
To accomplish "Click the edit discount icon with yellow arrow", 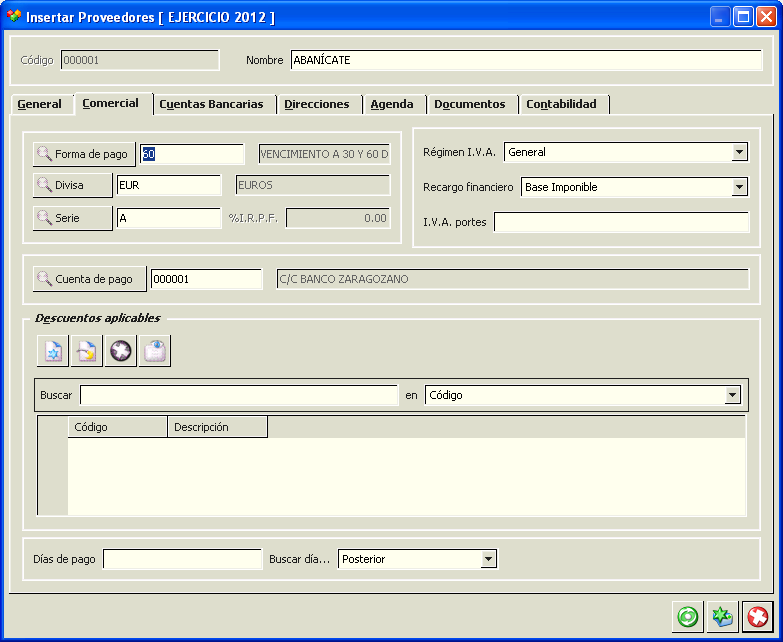I will (x=87, y=351).
